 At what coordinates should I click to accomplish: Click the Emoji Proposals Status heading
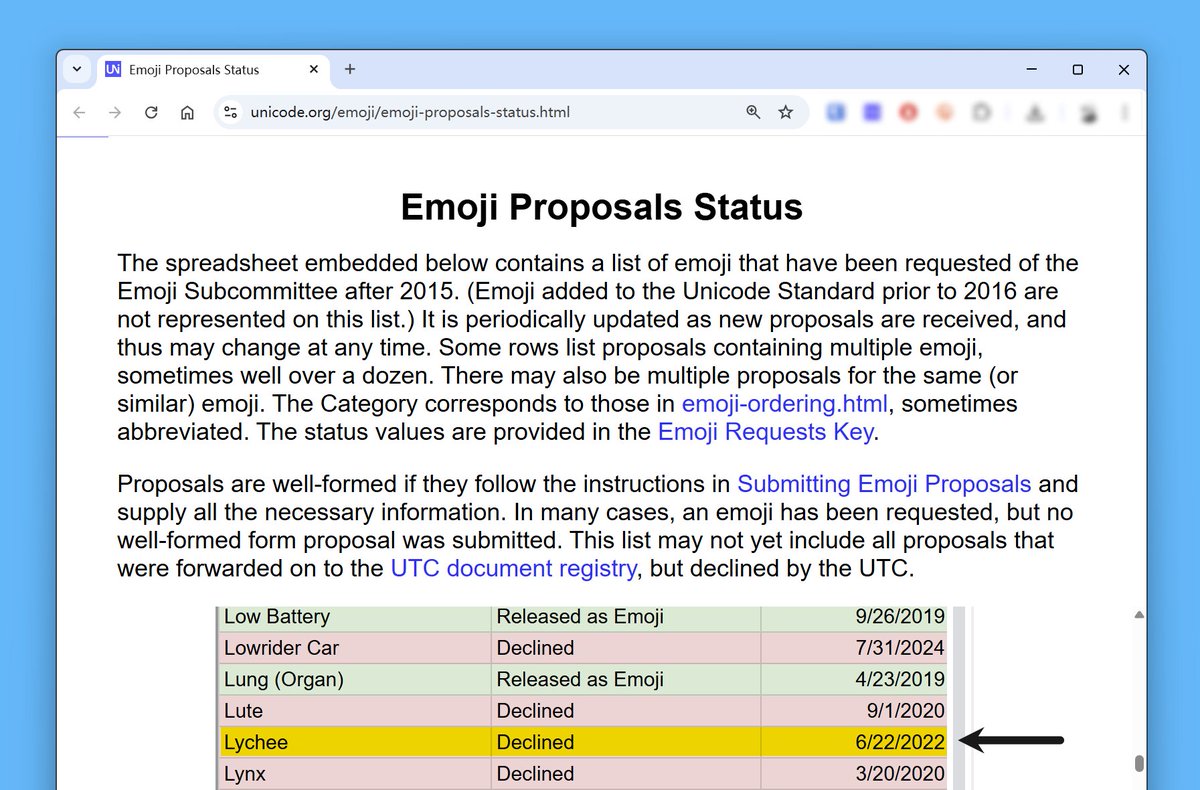[x=601, y=207]
